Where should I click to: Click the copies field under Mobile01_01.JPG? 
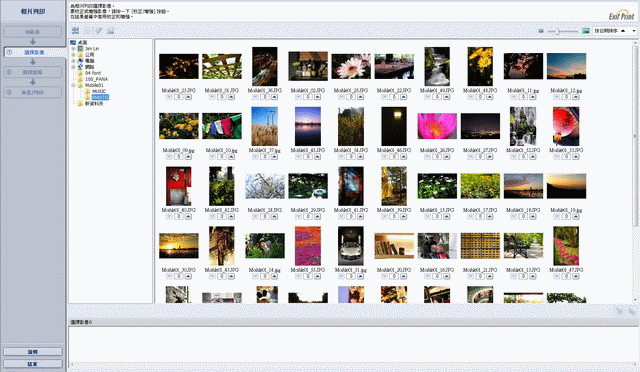(x=222, y=97)
